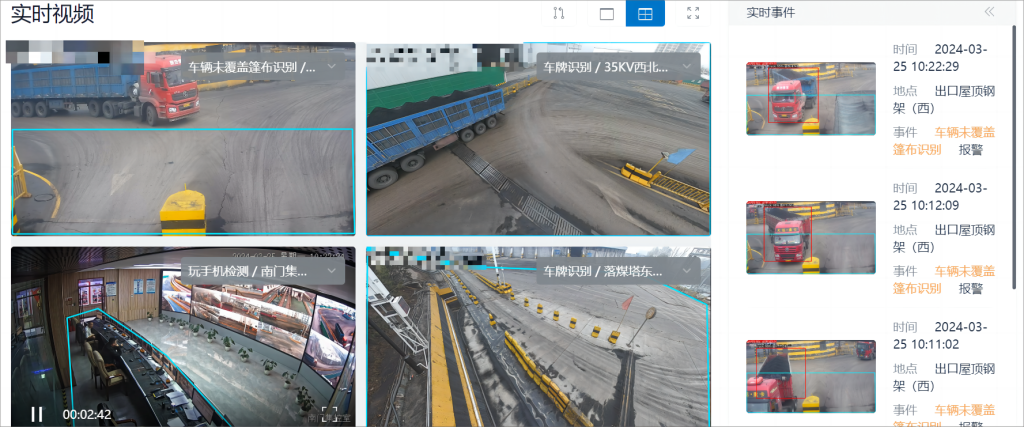Viewport: 1024px width, 427px height.
Task: Switch to single-window video layout
Action: pyautogui.click(x=606, y=13)
